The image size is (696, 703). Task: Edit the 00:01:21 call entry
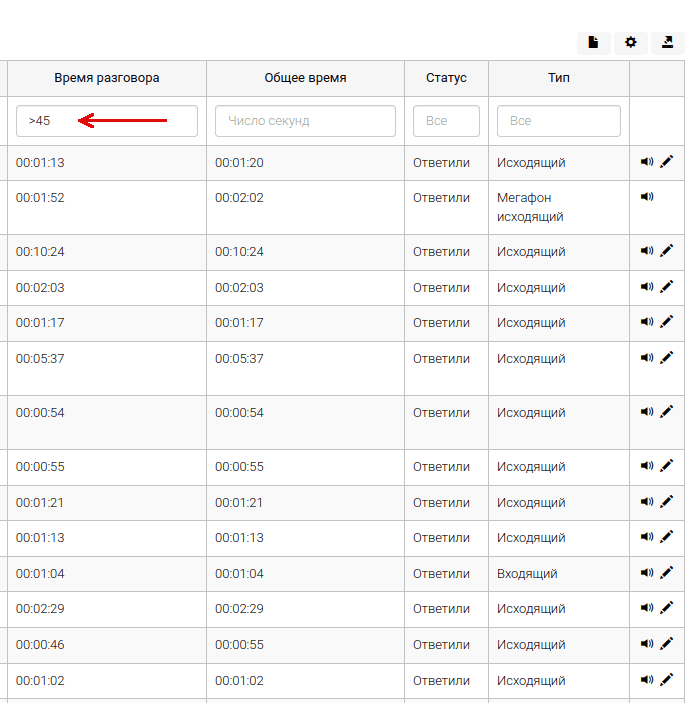point(667,502)
